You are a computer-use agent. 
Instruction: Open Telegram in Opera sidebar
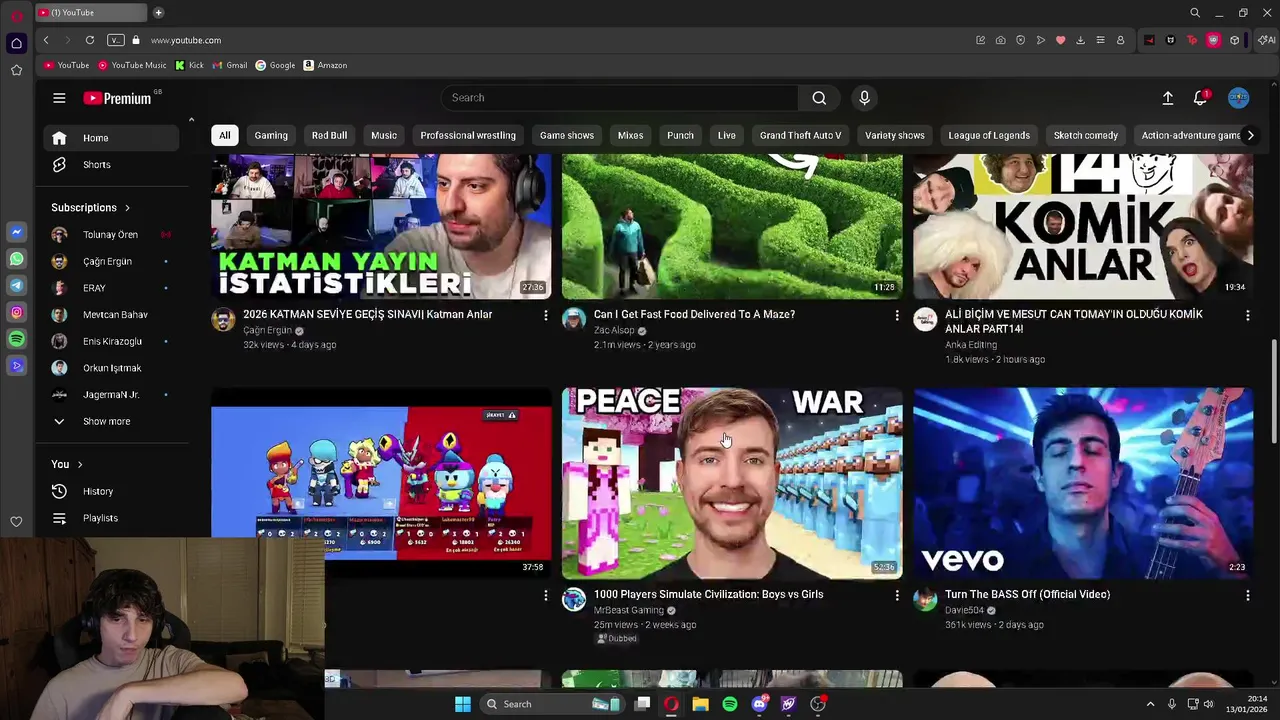tap(16, 286)
